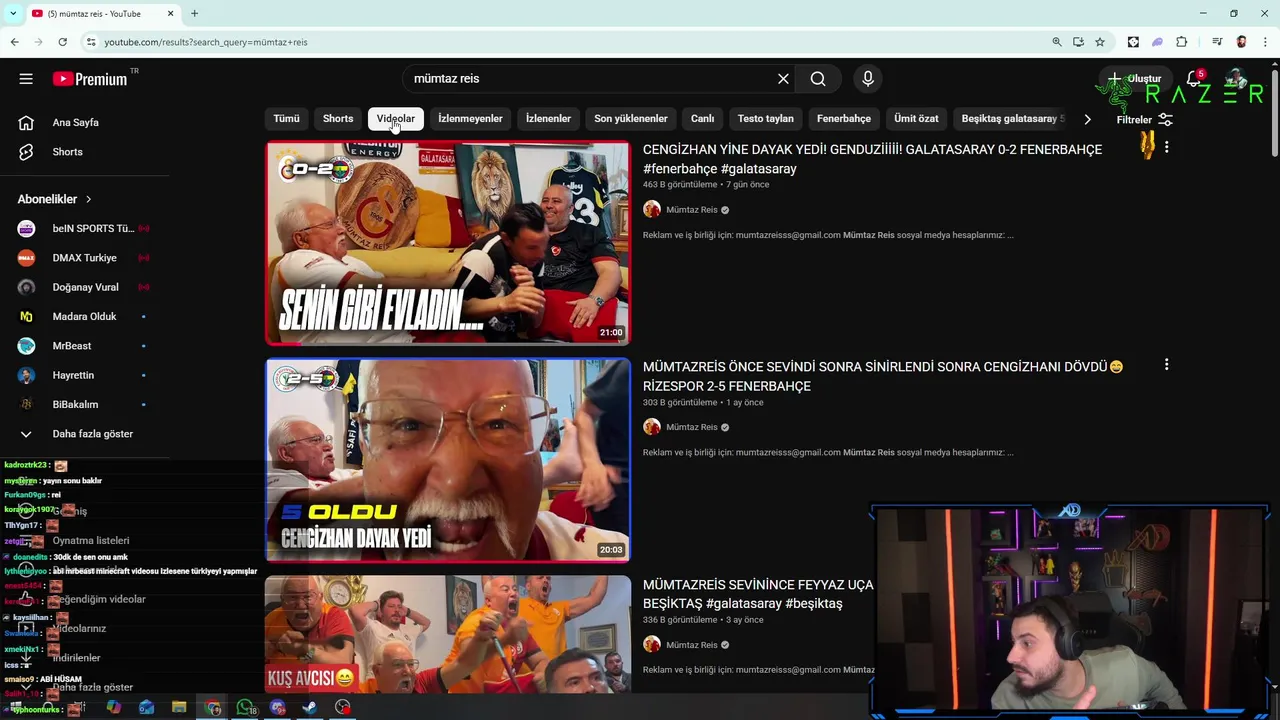The width and height of the screenshot is (1280, 720).
Task: Select the Canlı filter chip
Action: (702, 119)
